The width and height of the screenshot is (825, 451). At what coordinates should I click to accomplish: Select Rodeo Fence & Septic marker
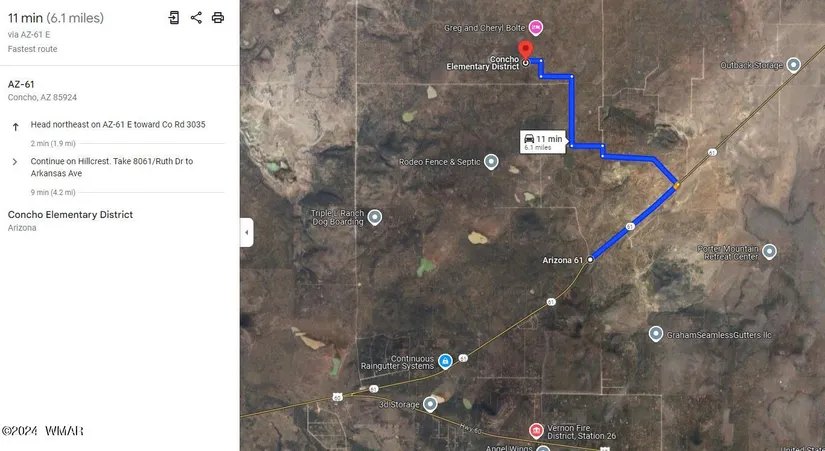tap(491, 162)
